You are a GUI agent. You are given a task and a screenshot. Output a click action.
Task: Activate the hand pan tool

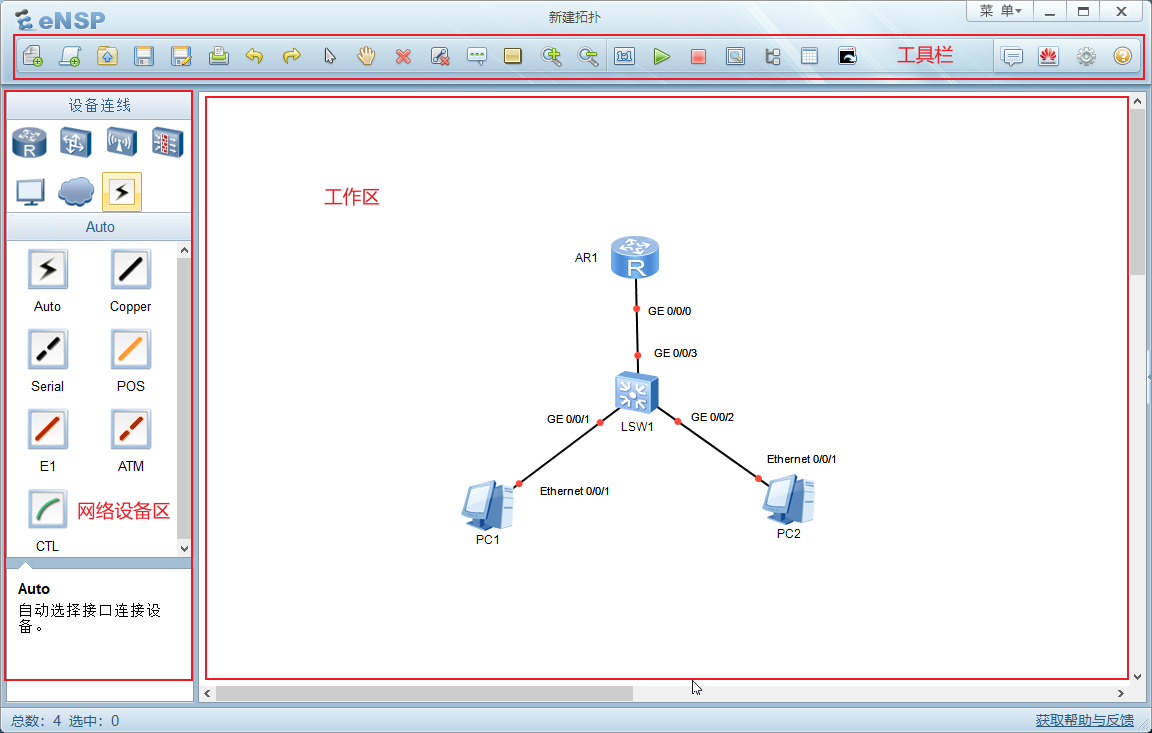pyautogui.click(x=366, y=56)
